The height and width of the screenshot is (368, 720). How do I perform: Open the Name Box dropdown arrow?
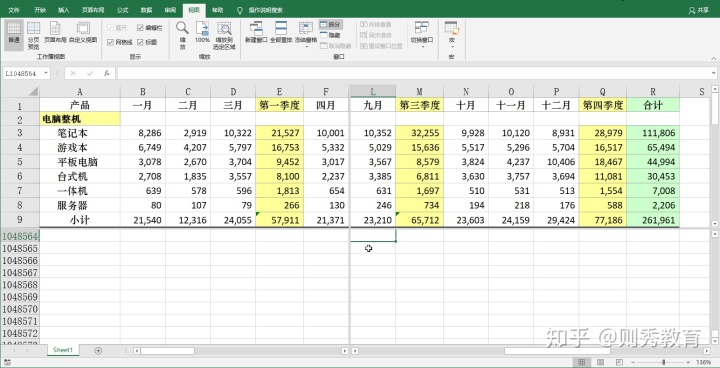point(46,74)
